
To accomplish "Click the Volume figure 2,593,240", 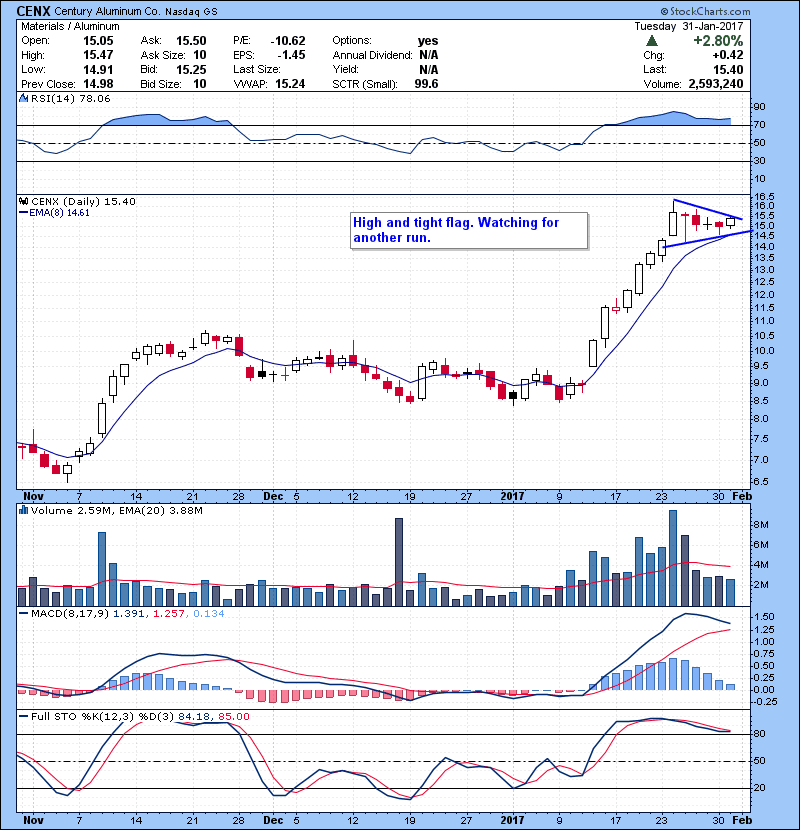I will click(716, 84).
